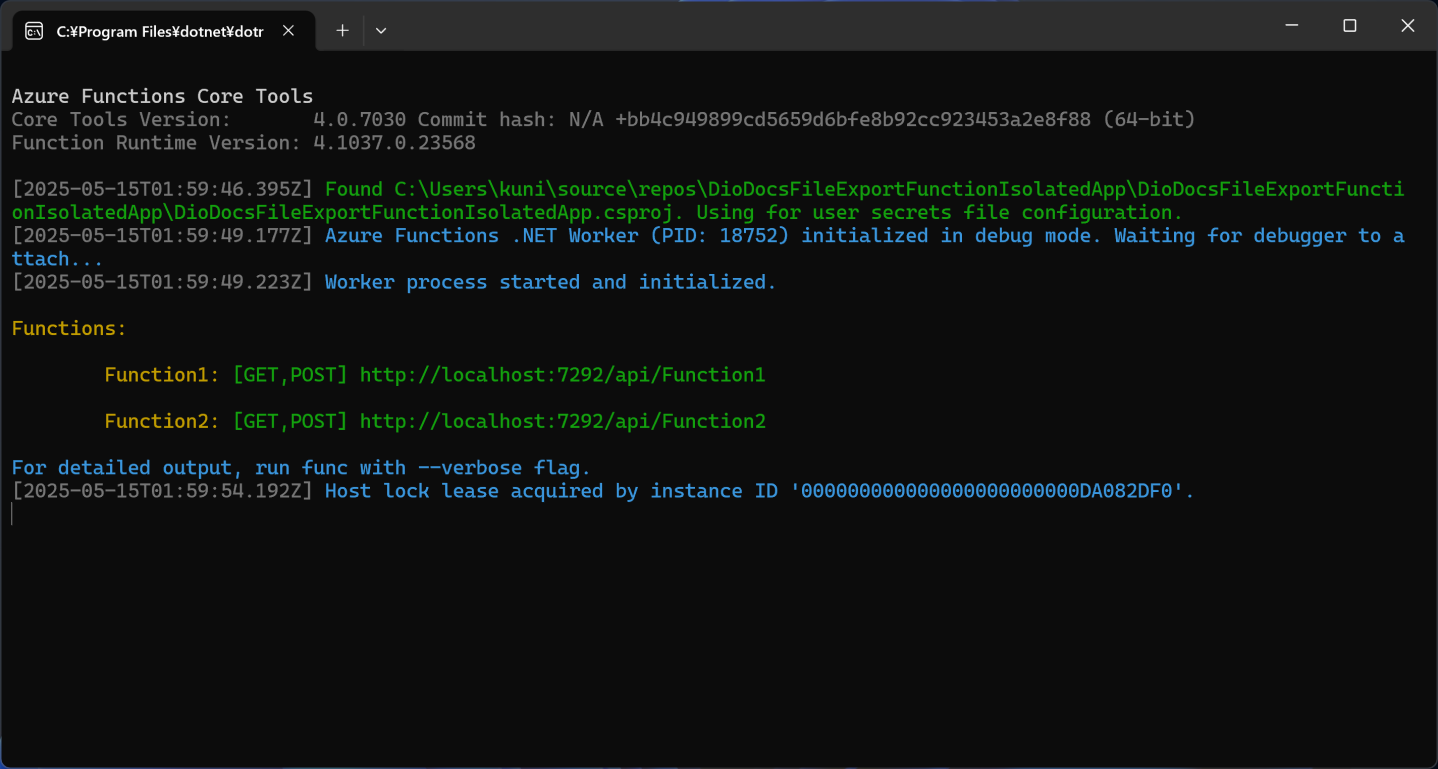
Task: Click the instance ID ending DA082DF0
Action: pos(992,491)
